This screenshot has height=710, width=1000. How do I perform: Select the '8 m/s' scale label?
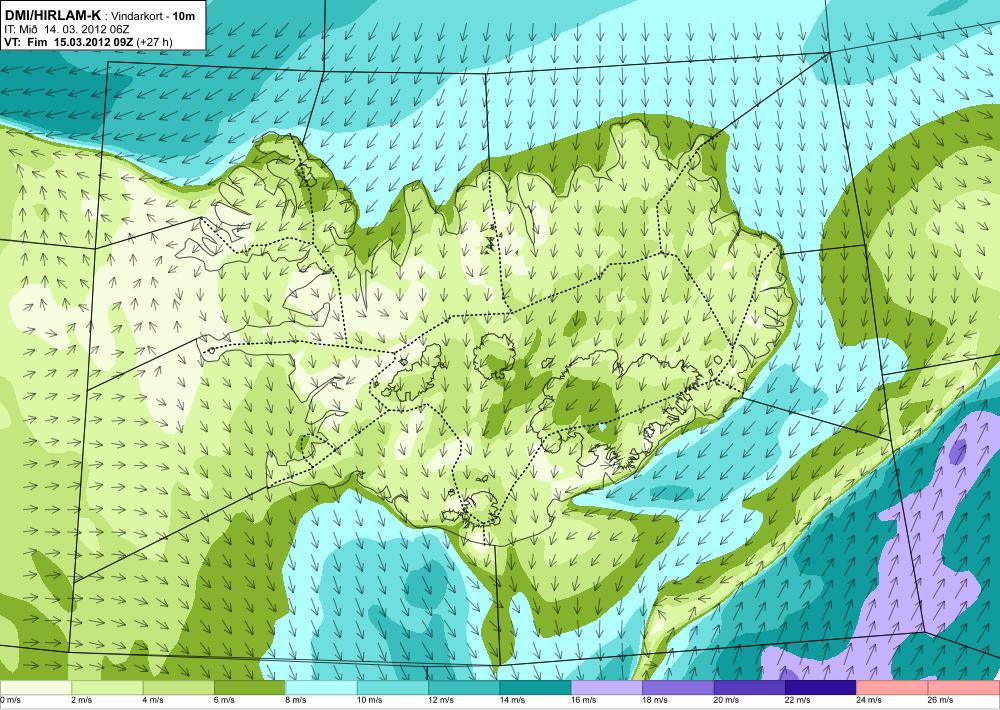(x=295, y=700)
